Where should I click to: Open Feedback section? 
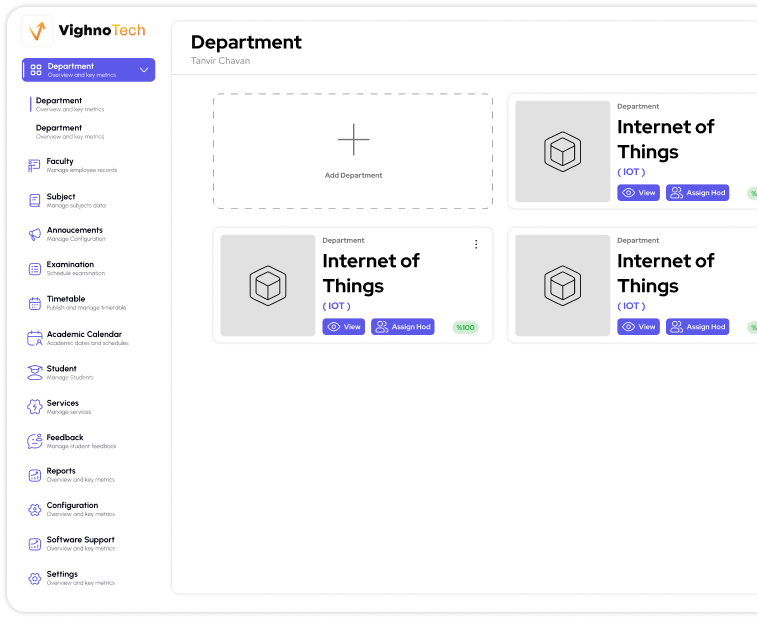pyautogui.click(x=82, y=441)
